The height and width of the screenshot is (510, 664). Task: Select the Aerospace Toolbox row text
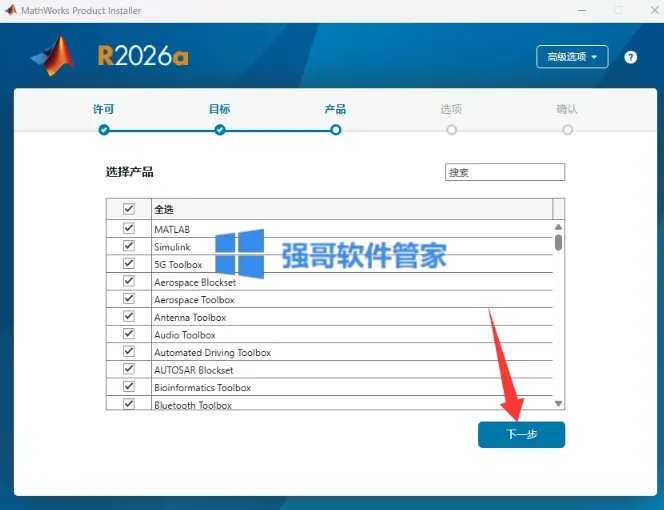(194, 300)
